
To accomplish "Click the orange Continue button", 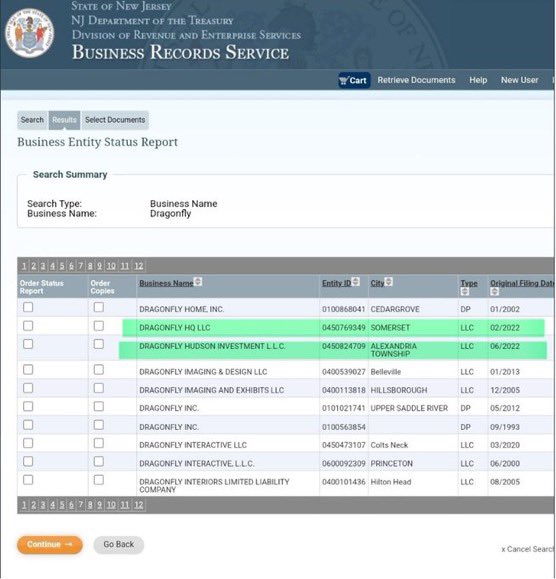I will click(49, 545).
